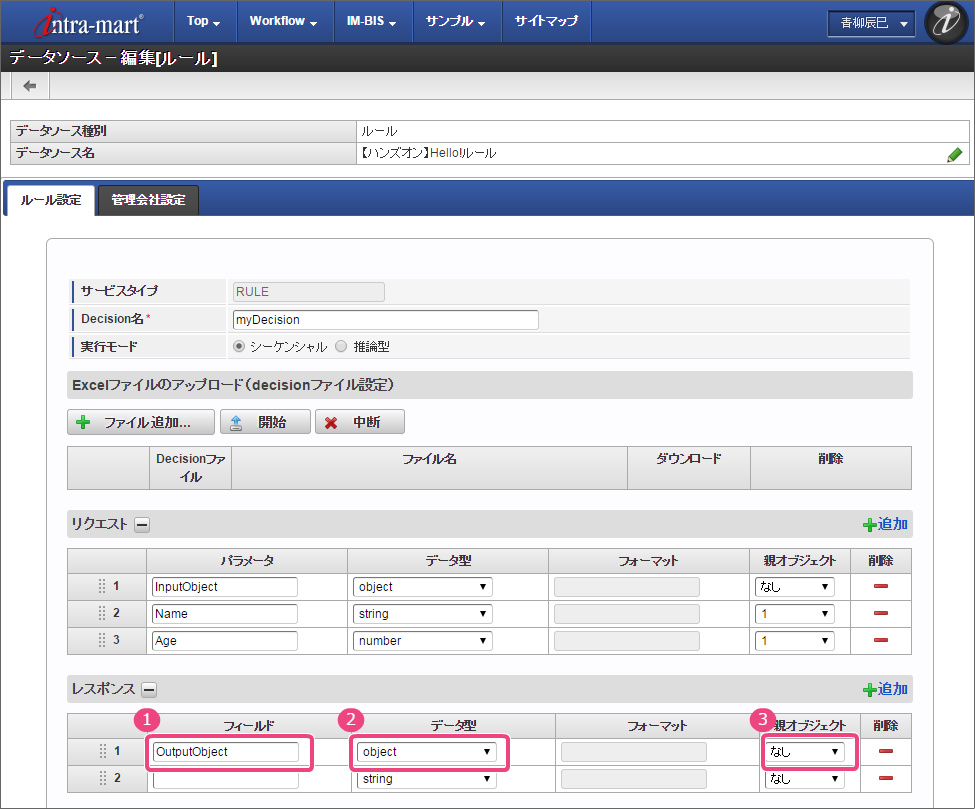Select the シーケンシャル execution mode

(239, 346)
